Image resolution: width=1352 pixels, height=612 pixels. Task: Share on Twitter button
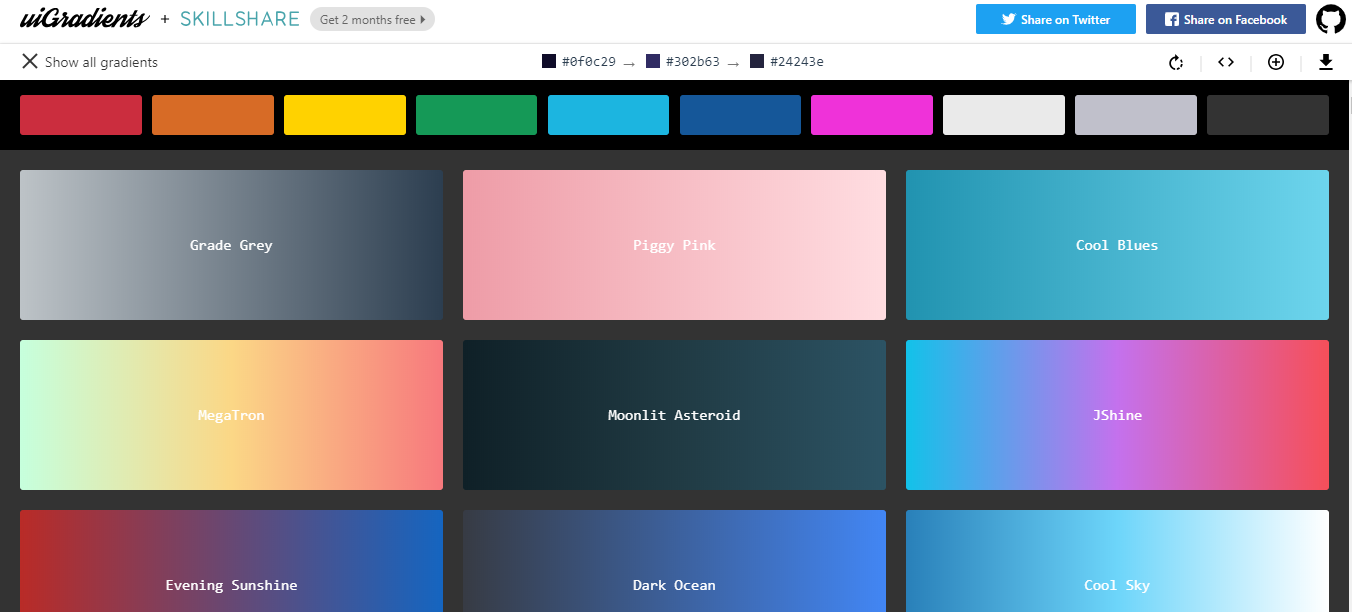[1056, 19]
